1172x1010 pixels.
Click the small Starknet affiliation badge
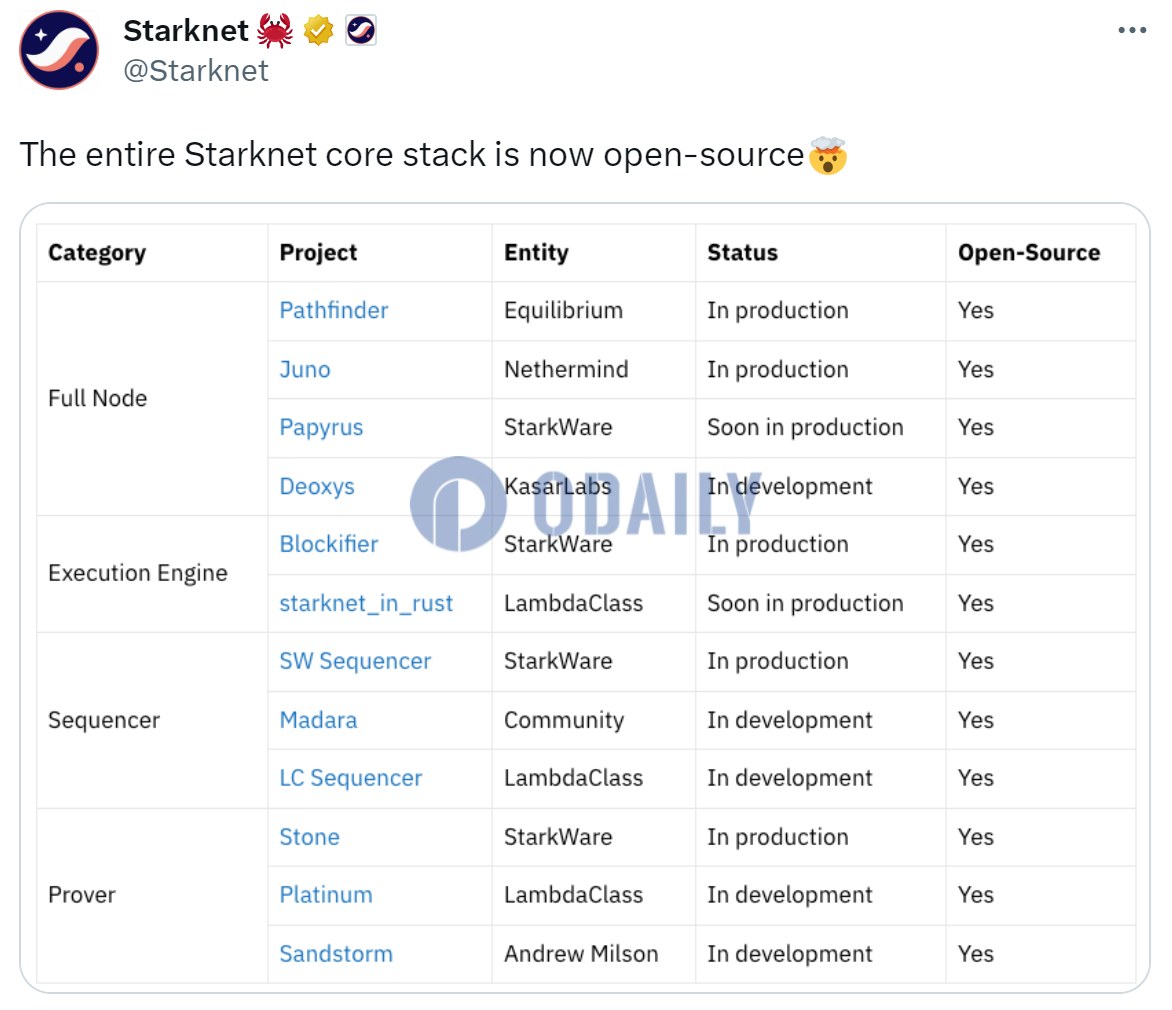coord(361,31)
